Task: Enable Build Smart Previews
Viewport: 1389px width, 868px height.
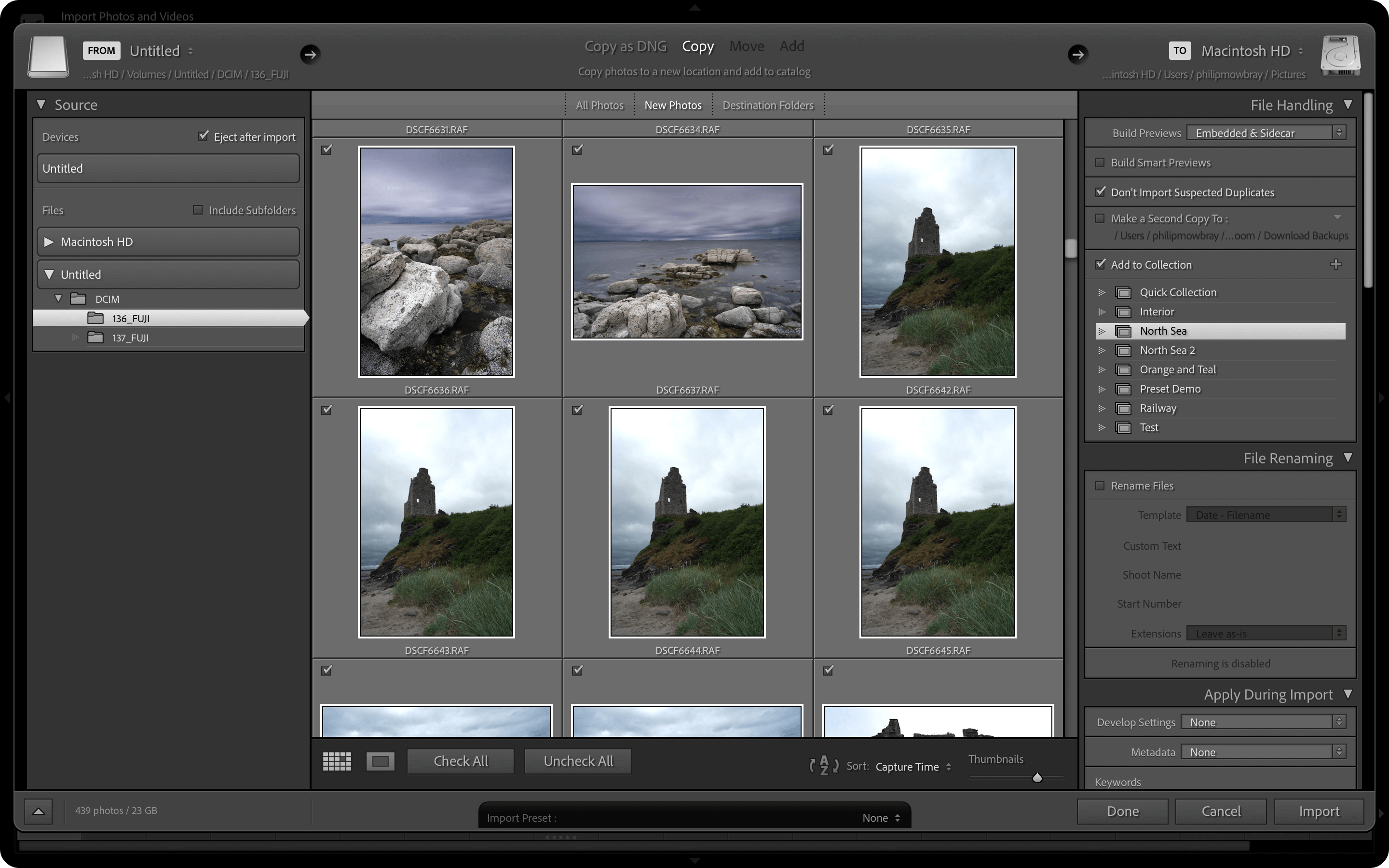Action: pos(1100,163)
